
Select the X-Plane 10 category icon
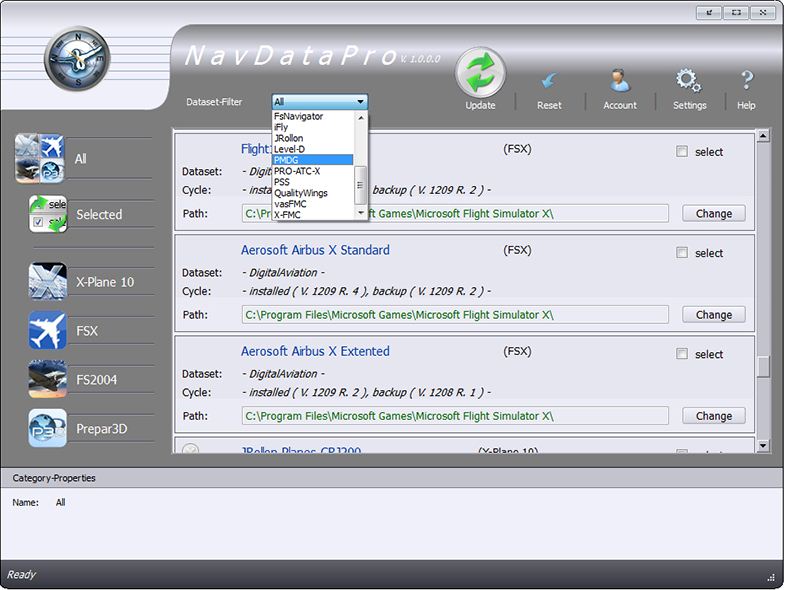48,282
